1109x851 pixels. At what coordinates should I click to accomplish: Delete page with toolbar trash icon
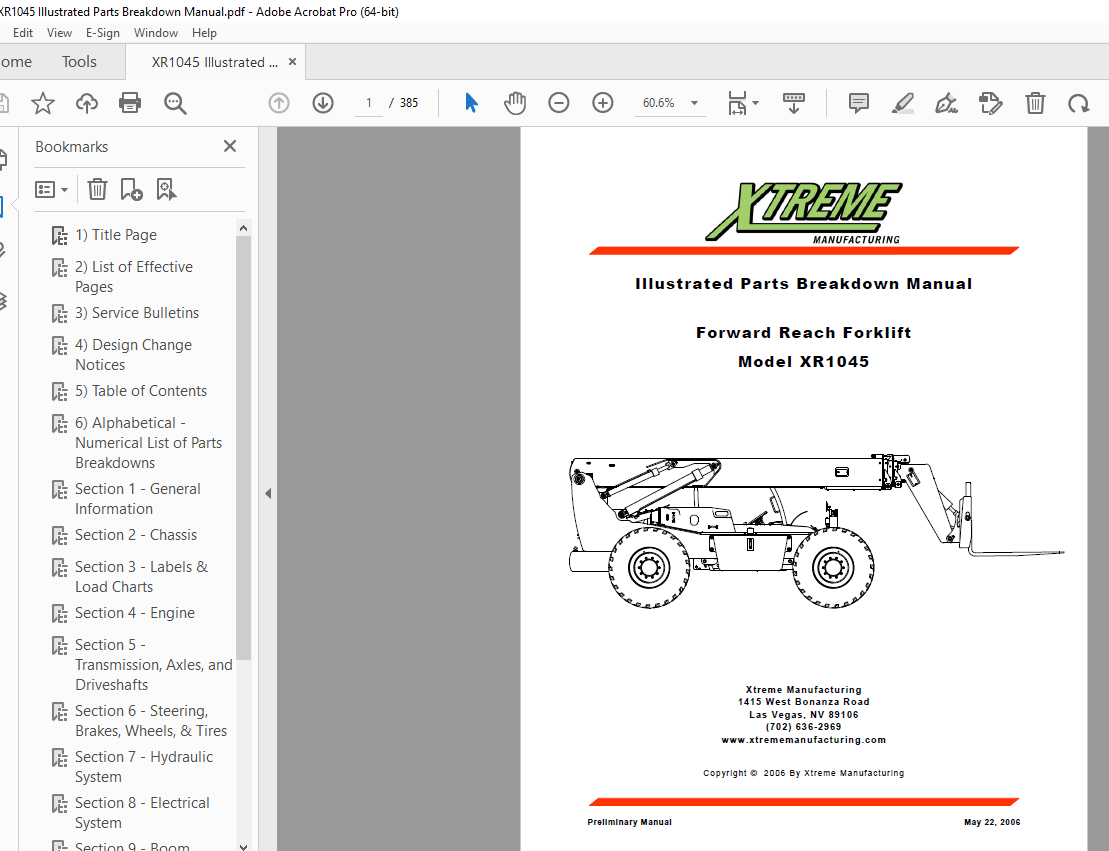click(1035, 103)
